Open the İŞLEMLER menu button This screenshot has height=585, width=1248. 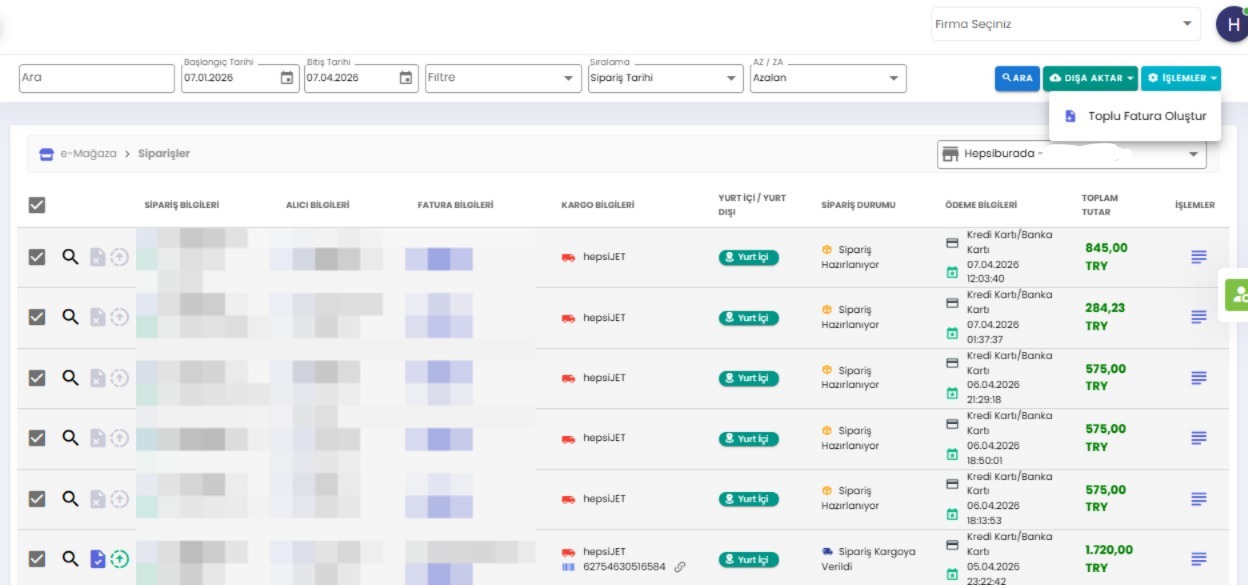[1181, 78]
